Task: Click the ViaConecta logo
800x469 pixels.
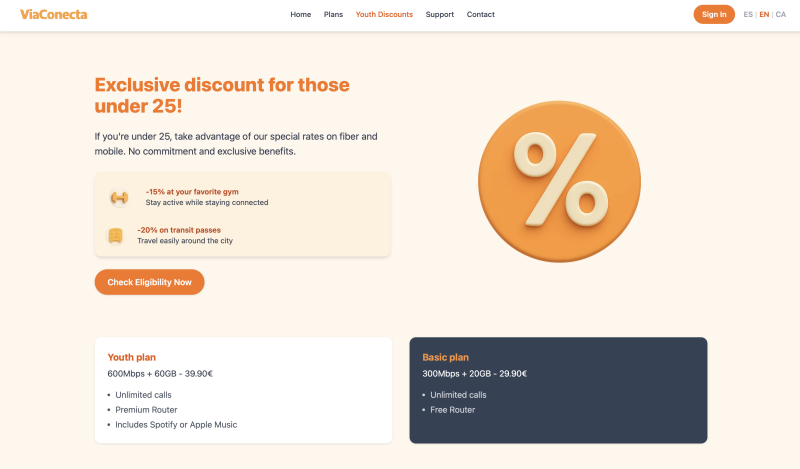Action: point(53,14)
